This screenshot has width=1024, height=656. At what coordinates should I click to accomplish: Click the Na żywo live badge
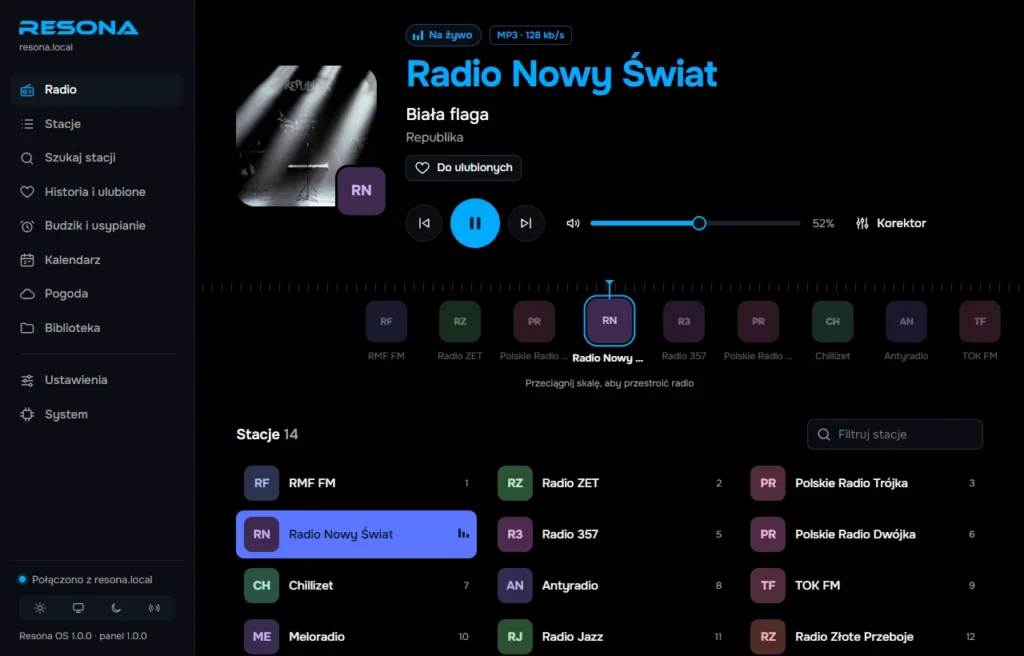[443, 35]
